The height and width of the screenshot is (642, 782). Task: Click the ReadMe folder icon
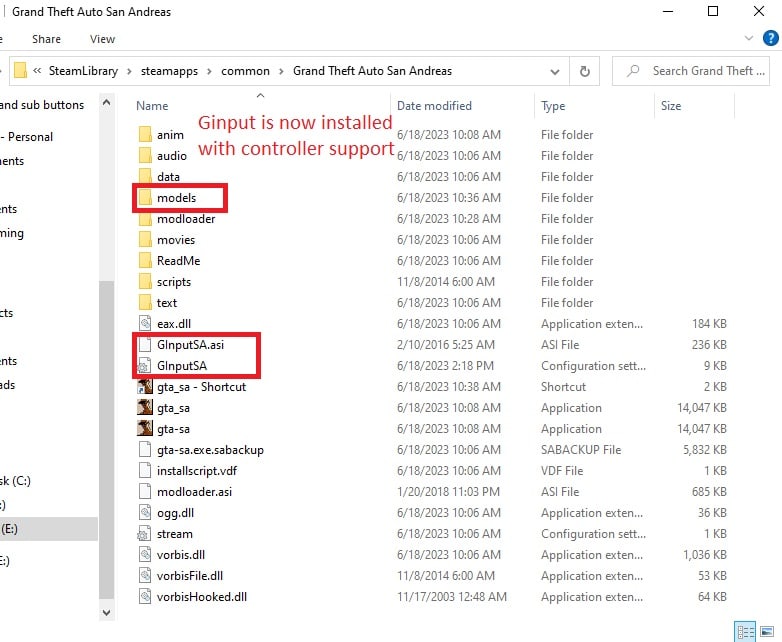click(145, 261)
